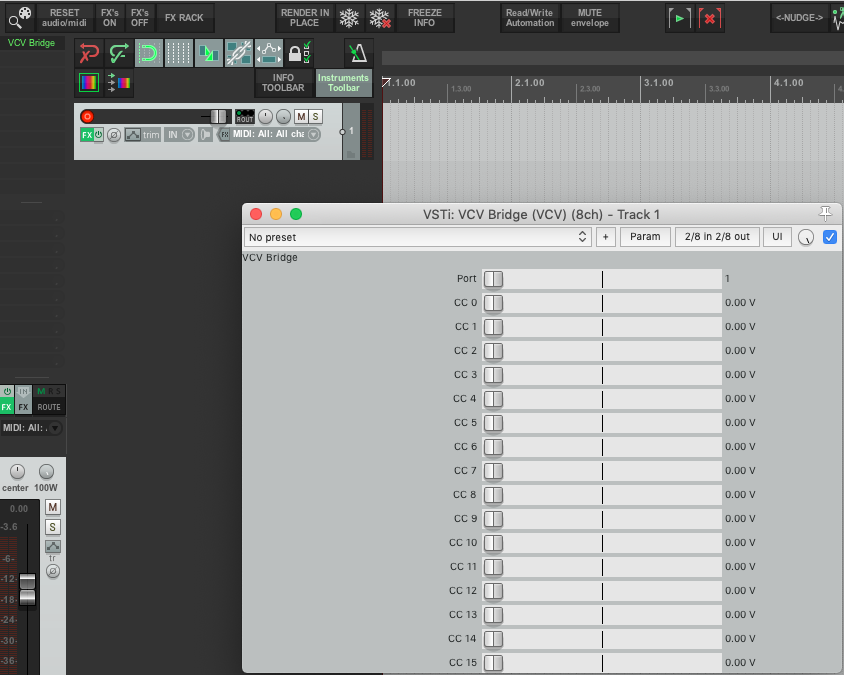Click Read/Write Automation button
This screenshot has height=675, width=844.
click(530, 18)
